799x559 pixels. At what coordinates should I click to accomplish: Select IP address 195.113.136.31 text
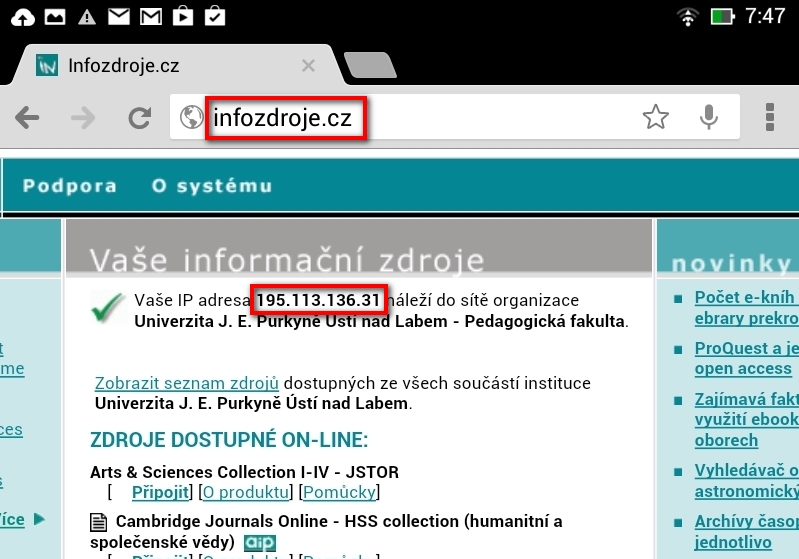click(x=318, y=300)
